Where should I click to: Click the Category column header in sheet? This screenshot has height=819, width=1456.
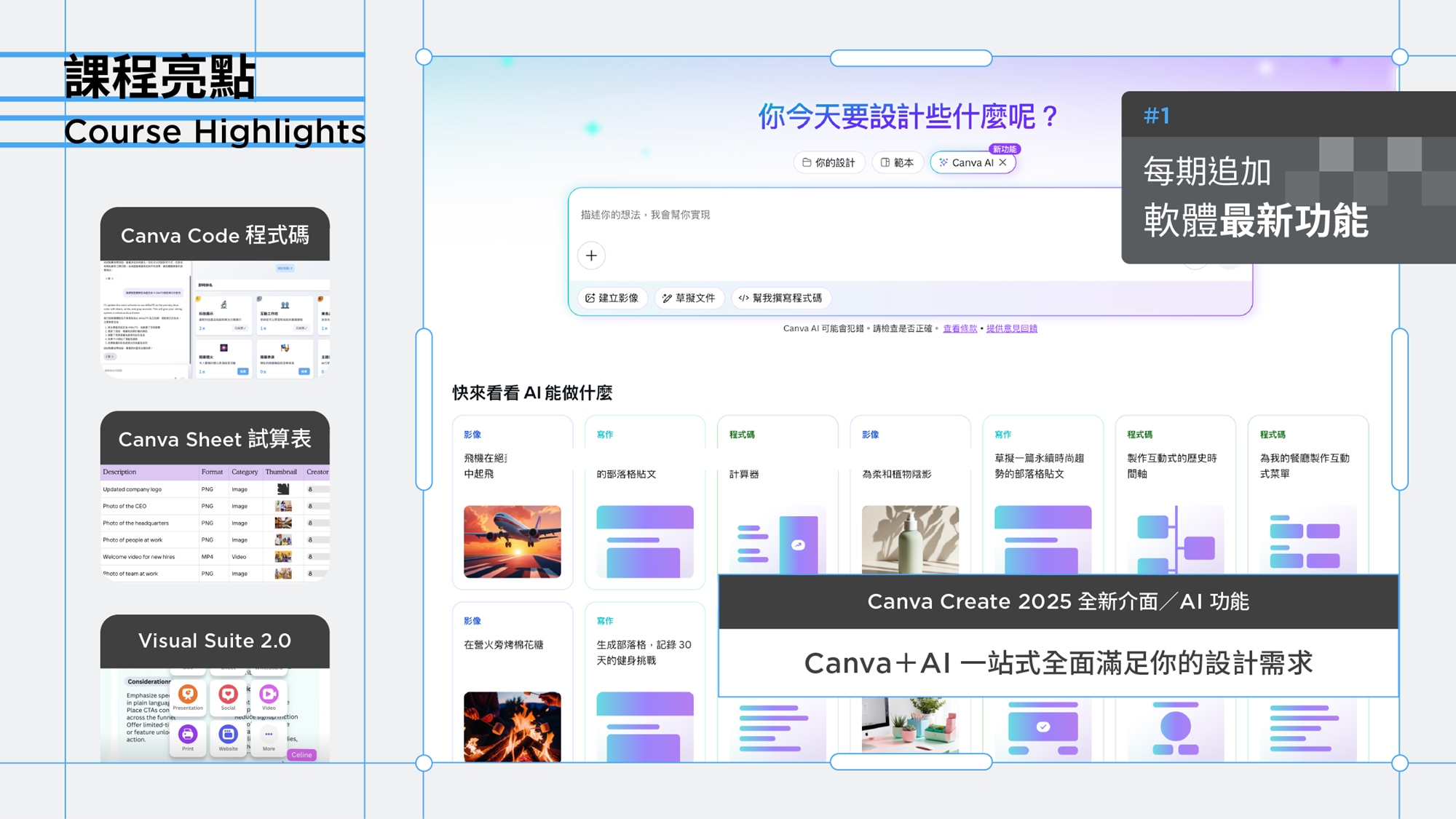click(x=245, y=472)
